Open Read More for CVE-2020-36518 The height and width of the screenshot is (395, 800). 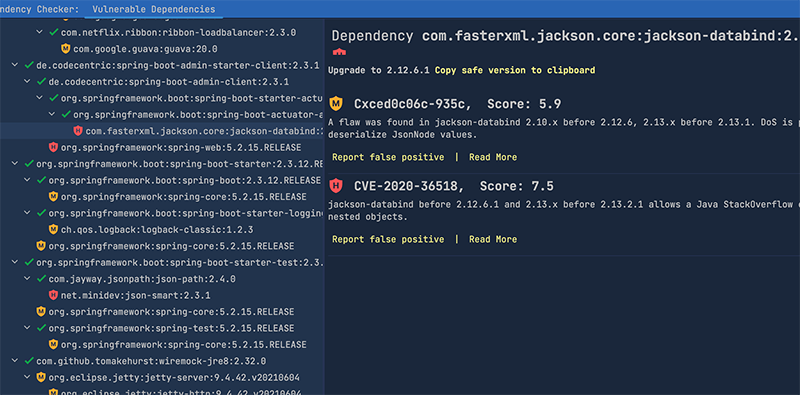[x=493, y=239]
